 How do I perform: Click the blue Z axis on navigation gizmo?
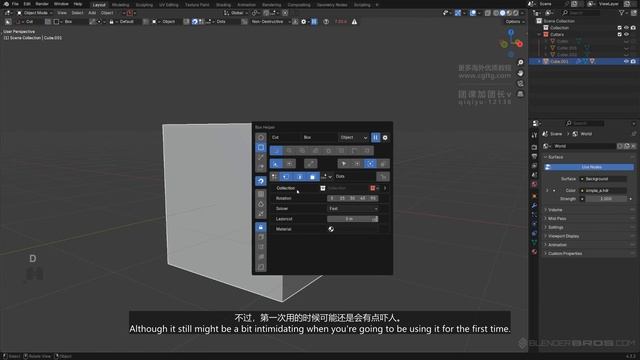point(511,32)
